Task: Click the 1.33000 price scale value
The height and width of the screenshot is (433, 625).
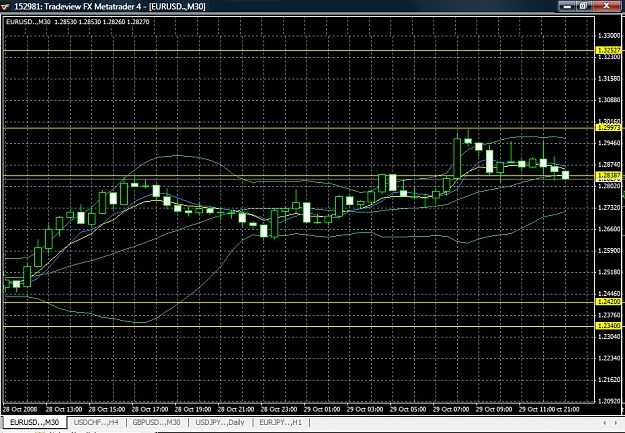Action: coord(609,36)
